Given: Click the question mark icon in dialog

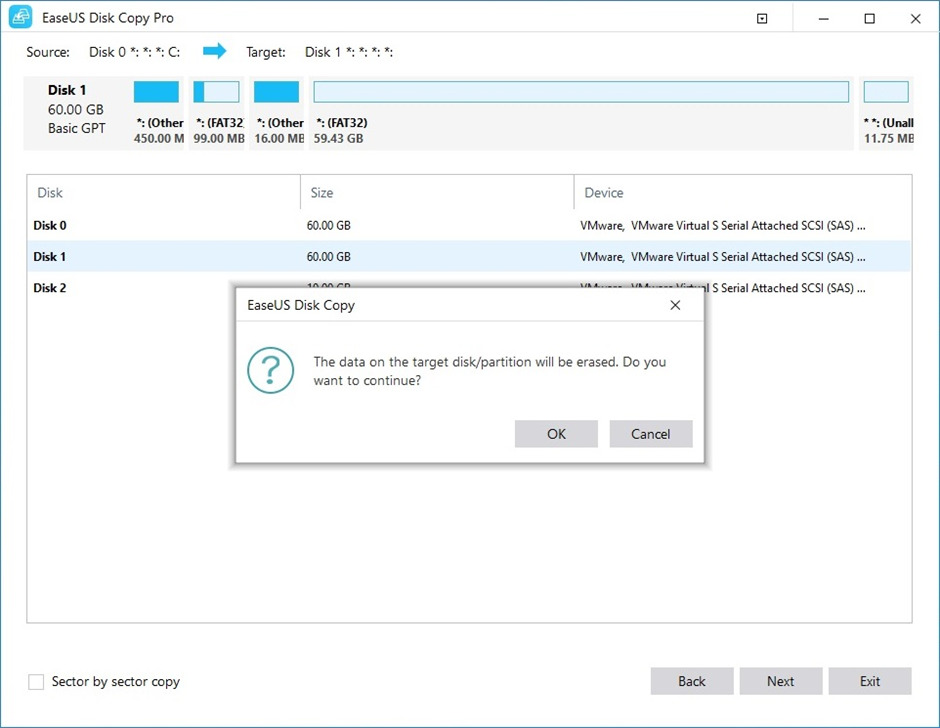Looking at the screenshot, I should click(x=270, y=371).
